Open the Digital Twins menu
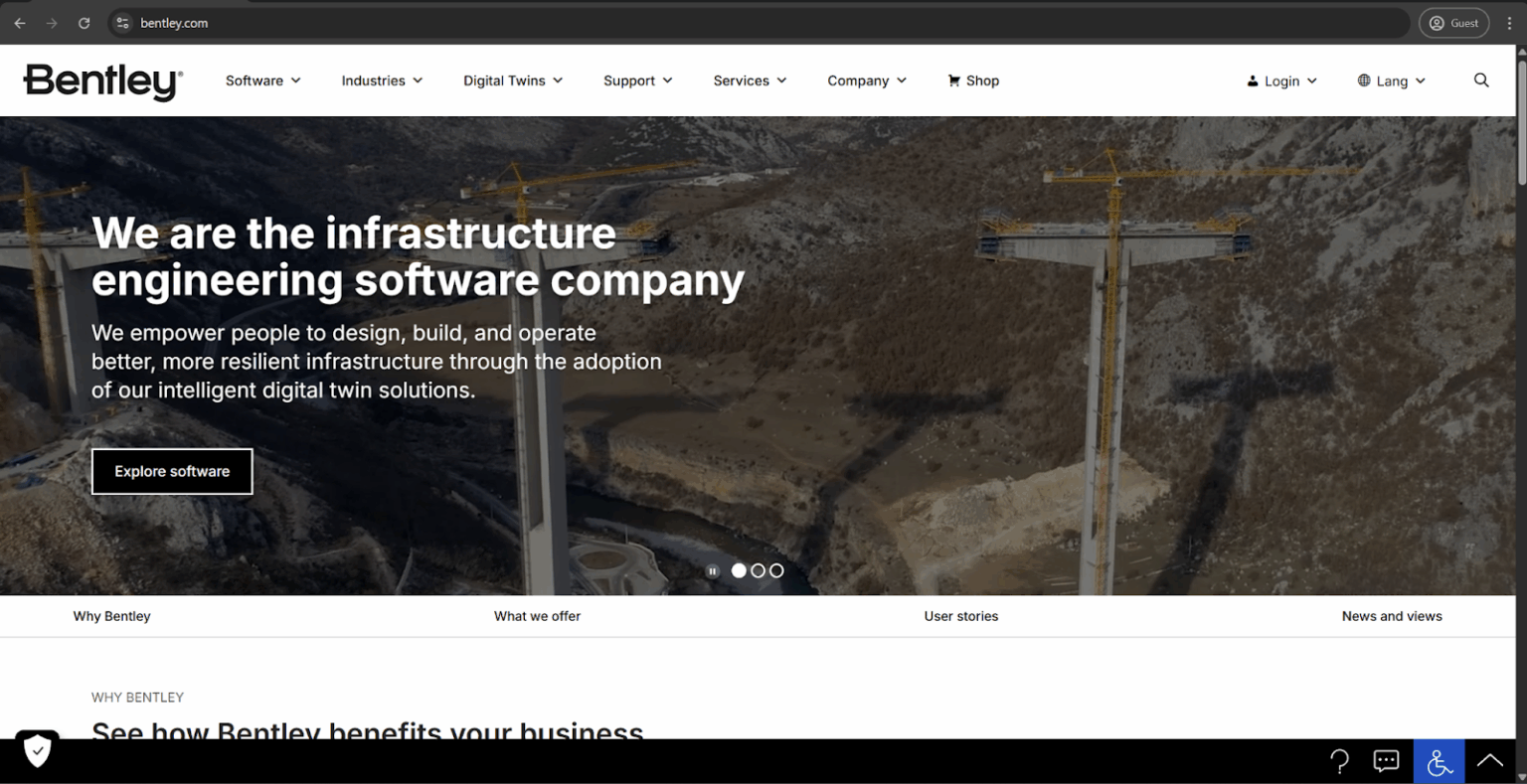The height and width of the screenshot is (784, 1527). pyautogui.click(x=512, y=80)
